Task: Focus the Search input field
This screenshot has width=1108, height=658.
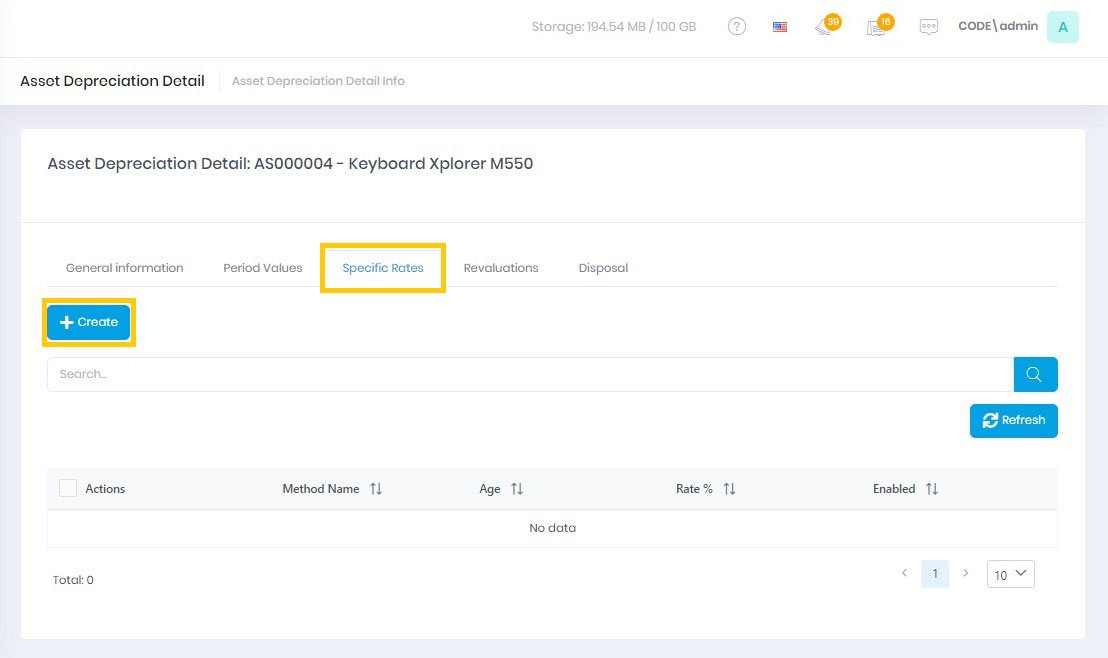Action: pos(530,374)
